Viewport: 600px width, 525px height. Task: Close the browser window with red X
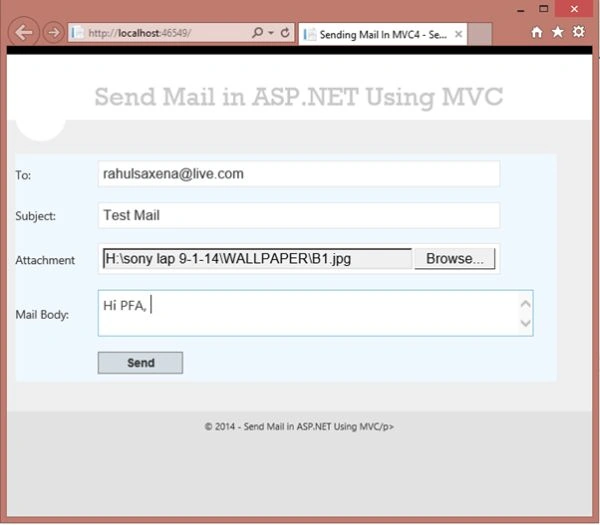click(574, 8)
